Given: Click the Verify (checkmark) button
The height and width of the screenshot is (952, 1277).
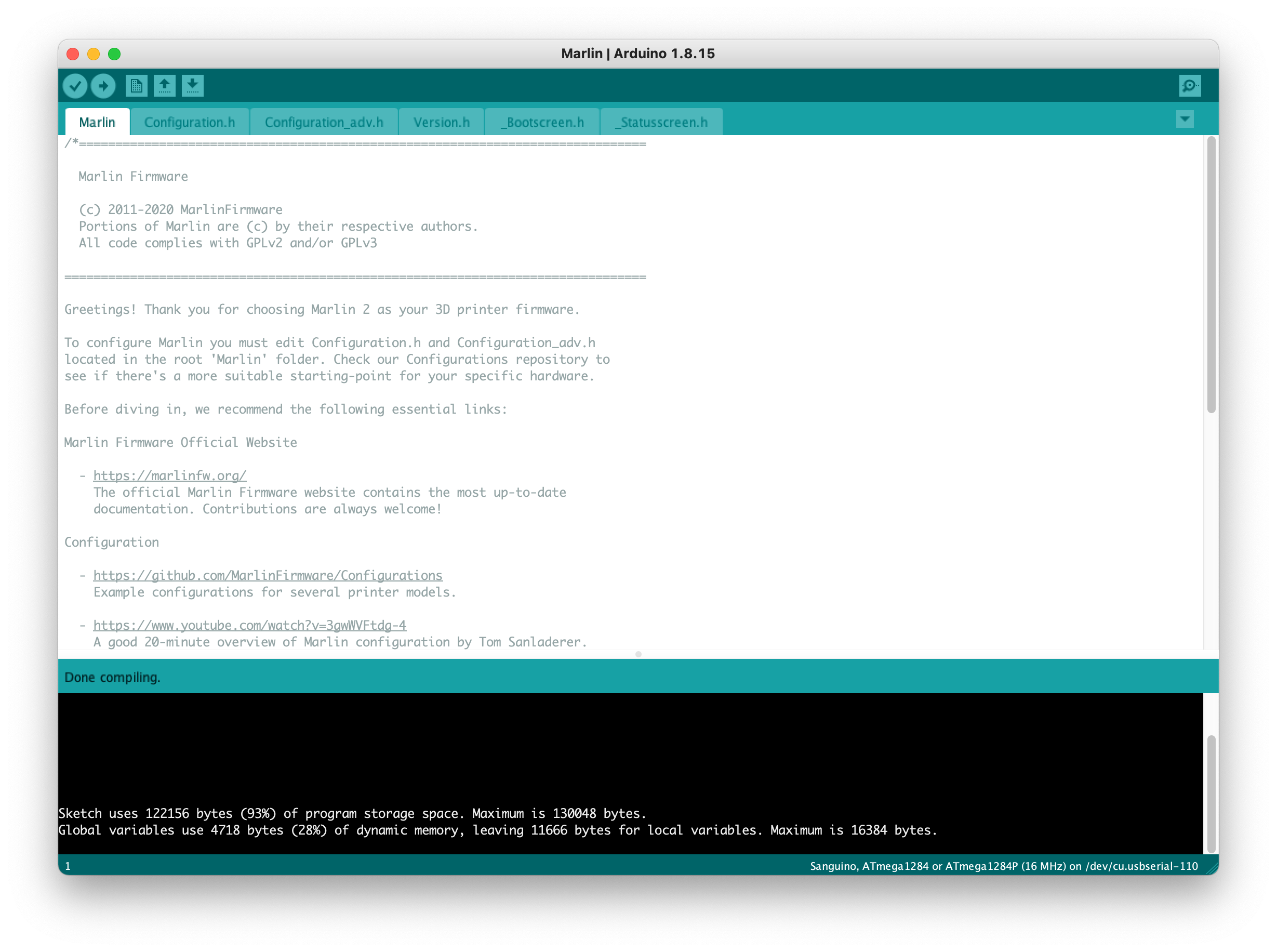Looking at the screenshot, I should [75, 86].
